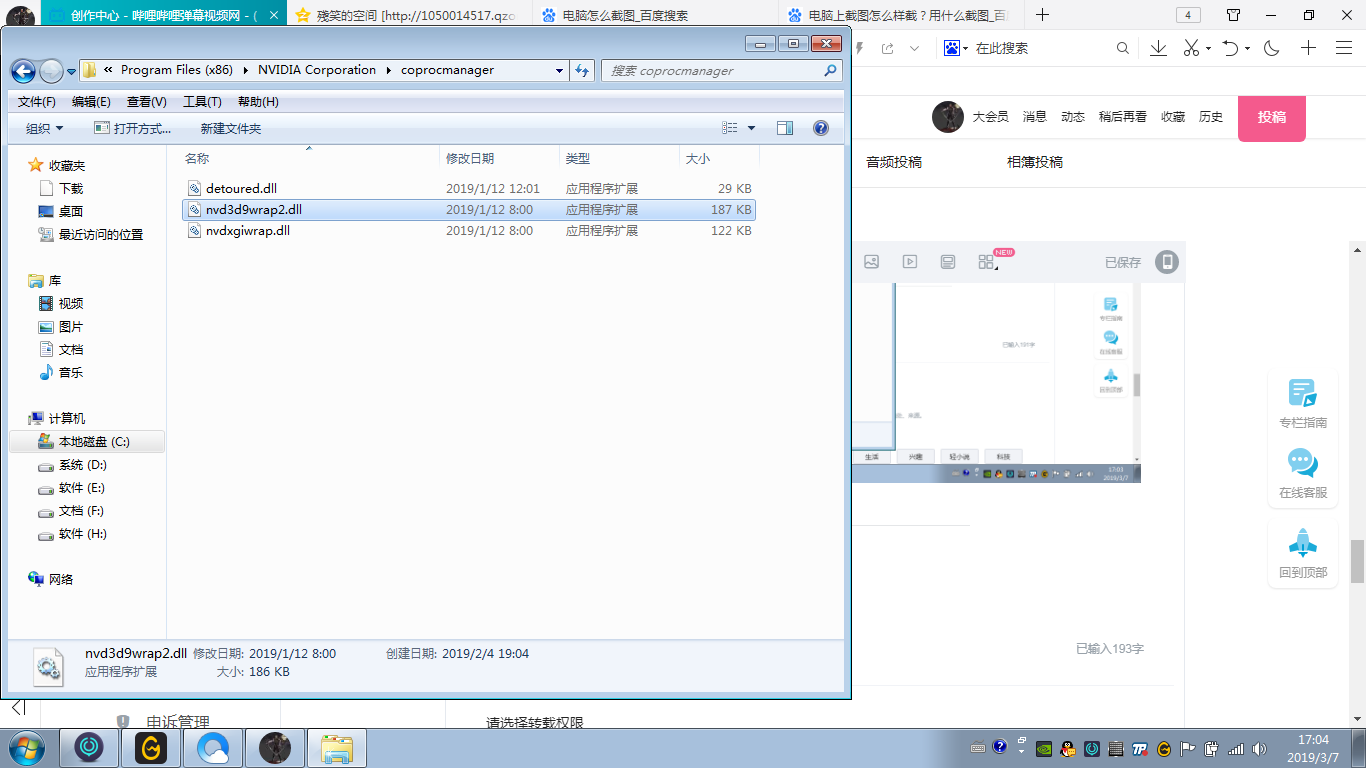
Task: Sort by 名称 column header
Action: click(x=197, y=159)
